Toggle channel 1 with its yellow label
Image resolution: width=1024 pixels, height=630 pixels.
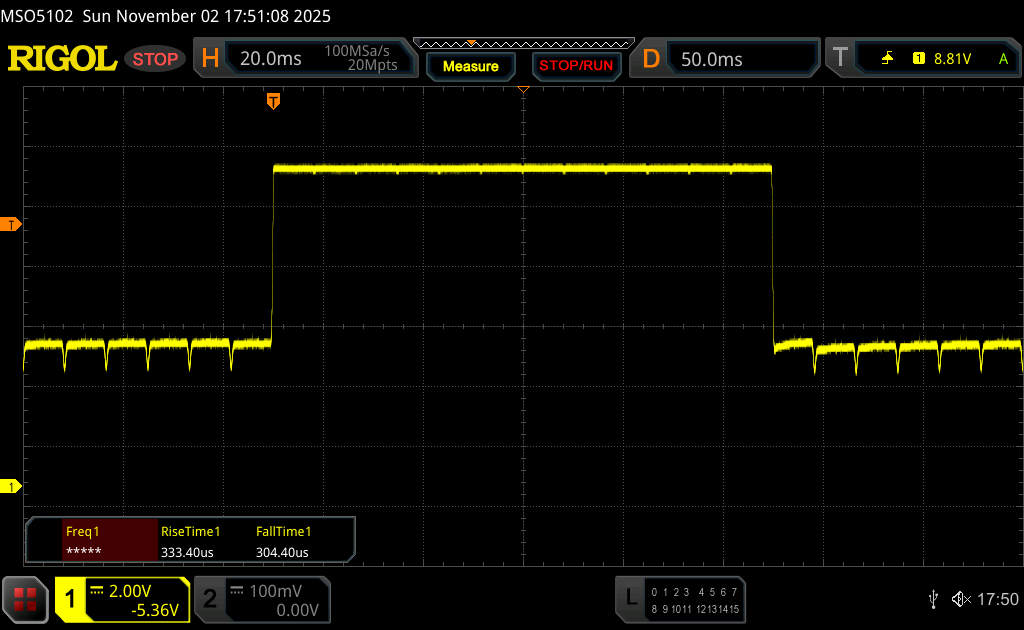click(x=71, y=599)
